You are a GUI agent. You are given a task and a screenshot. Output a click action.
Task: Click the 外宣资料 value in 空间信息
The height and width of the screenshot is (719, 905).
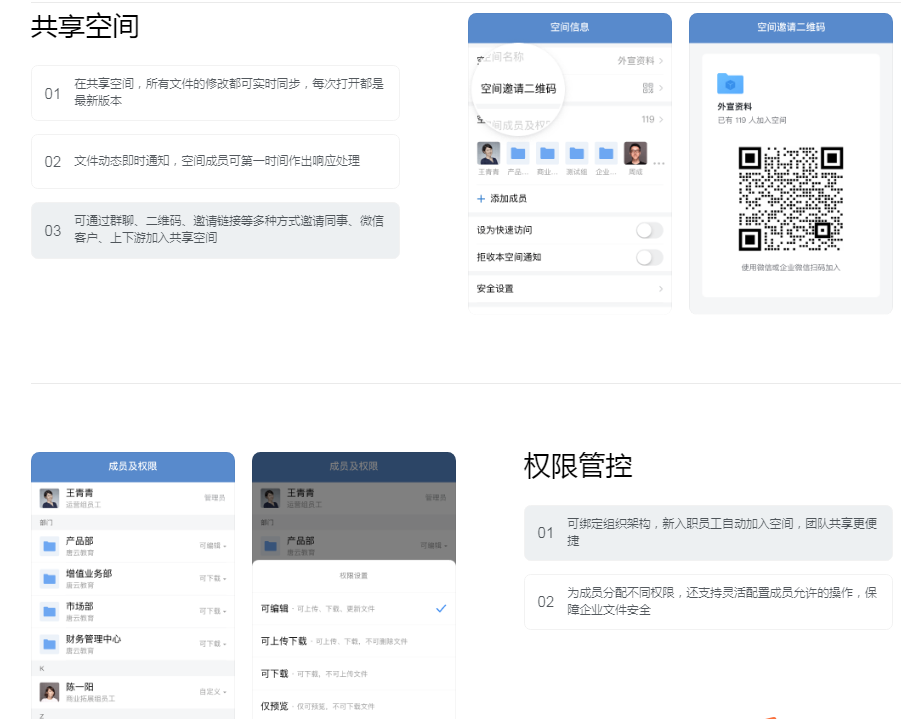click(636, 61)
